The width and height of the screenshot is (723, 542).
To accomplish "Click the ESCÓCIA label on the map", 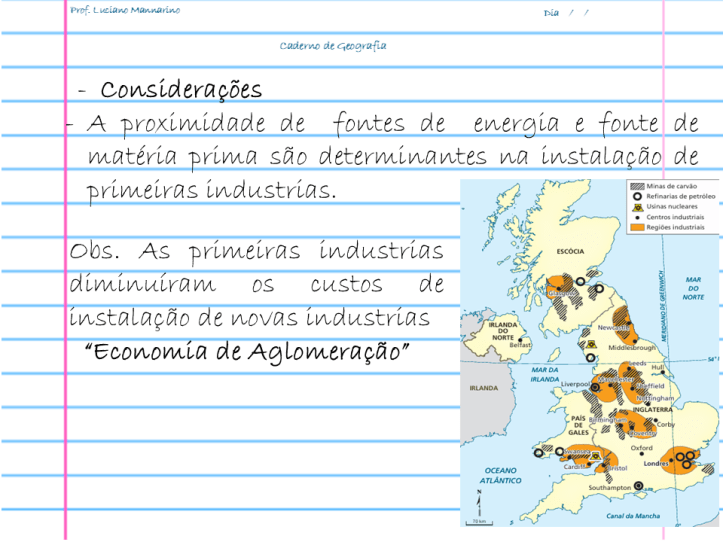I will [x=570, y=253].
